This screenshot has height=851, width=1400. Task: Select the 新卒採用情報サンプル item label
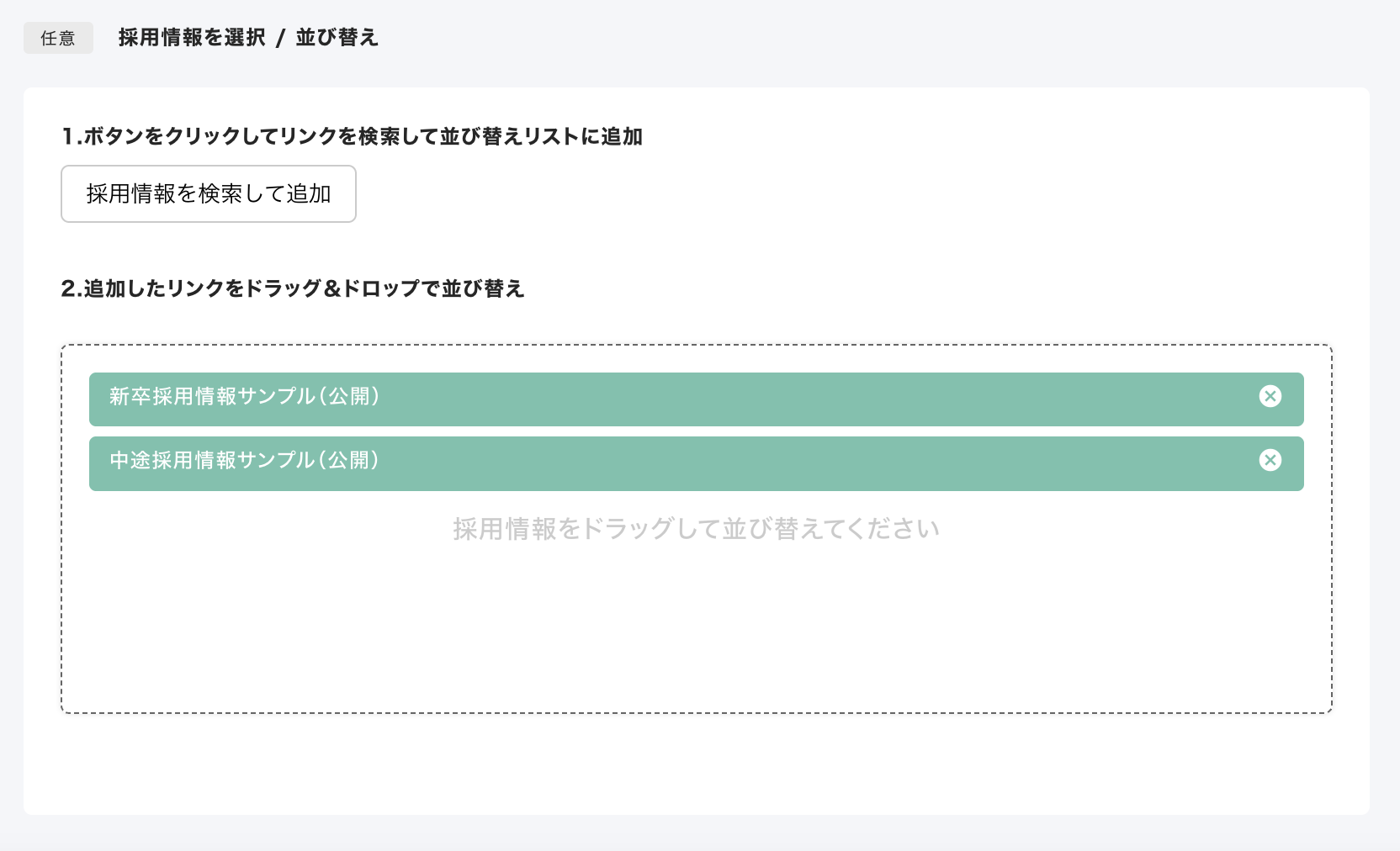[x=212, y=396]
